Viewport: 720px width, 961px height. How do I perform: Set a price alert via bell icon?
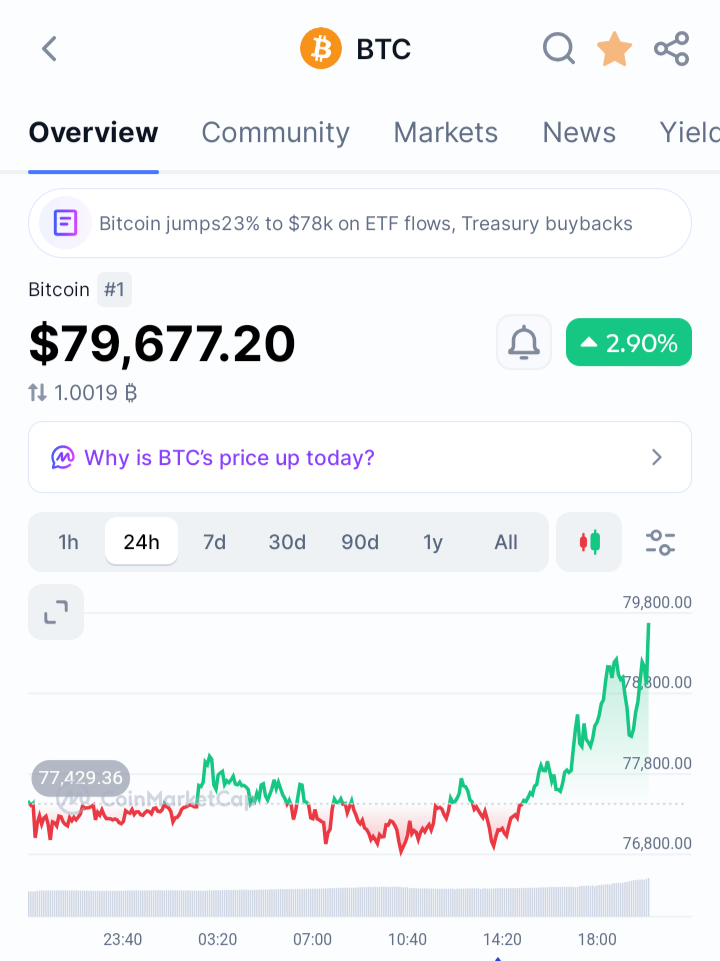(524, 343)
